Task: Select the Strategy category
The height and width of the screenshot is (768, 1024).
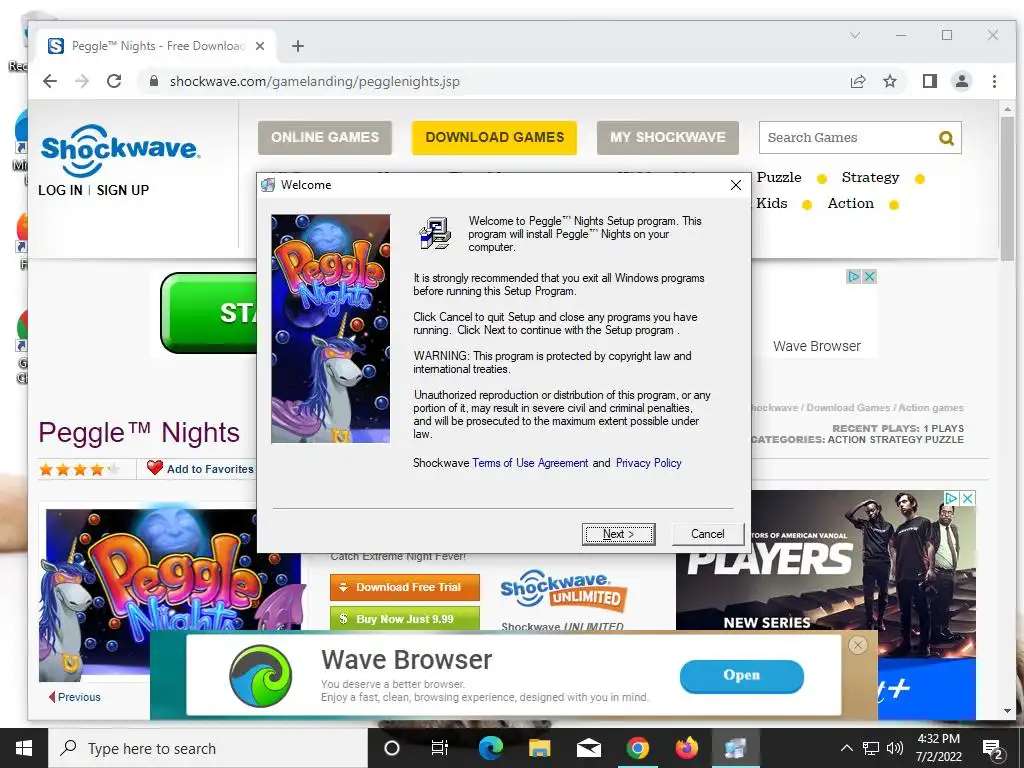Action: (871, 178)
